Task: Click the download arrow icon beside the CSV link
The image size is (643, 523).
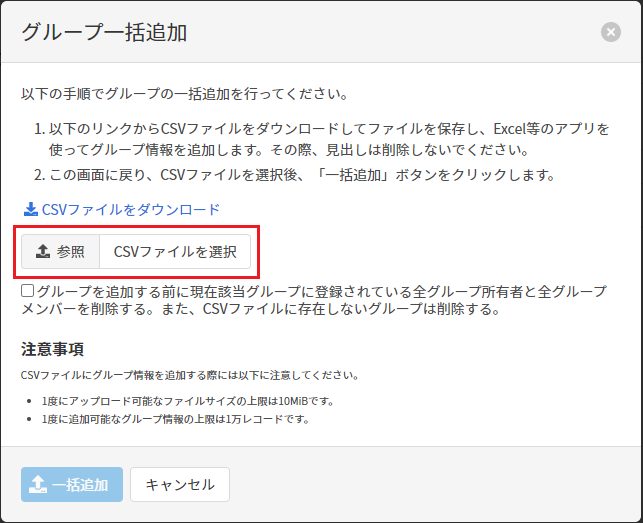Action: coord(29,210)
